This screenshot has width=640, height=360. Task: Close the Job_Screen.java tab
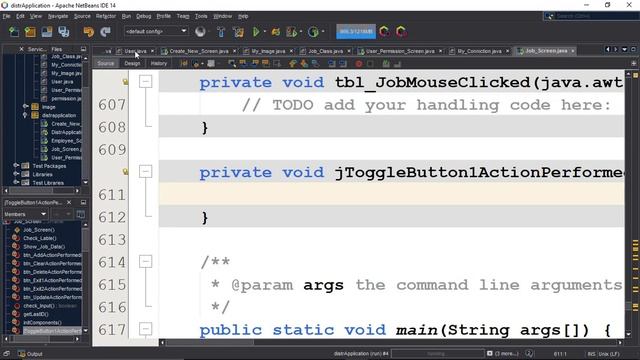point(573,51)
